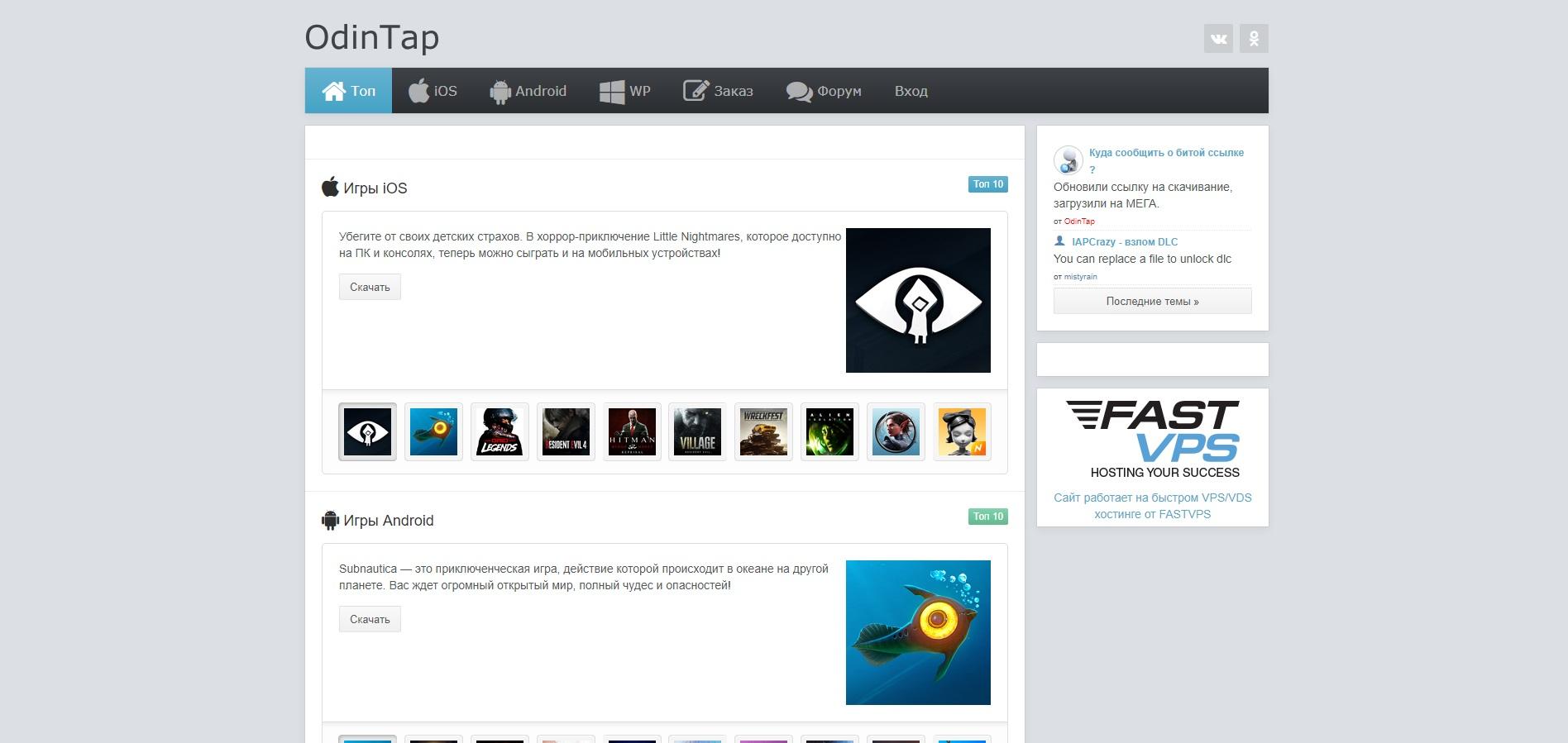Click the user icon beside IAPCrazy topic
Screen dimensions: 1568x743
pos(1059,241)
